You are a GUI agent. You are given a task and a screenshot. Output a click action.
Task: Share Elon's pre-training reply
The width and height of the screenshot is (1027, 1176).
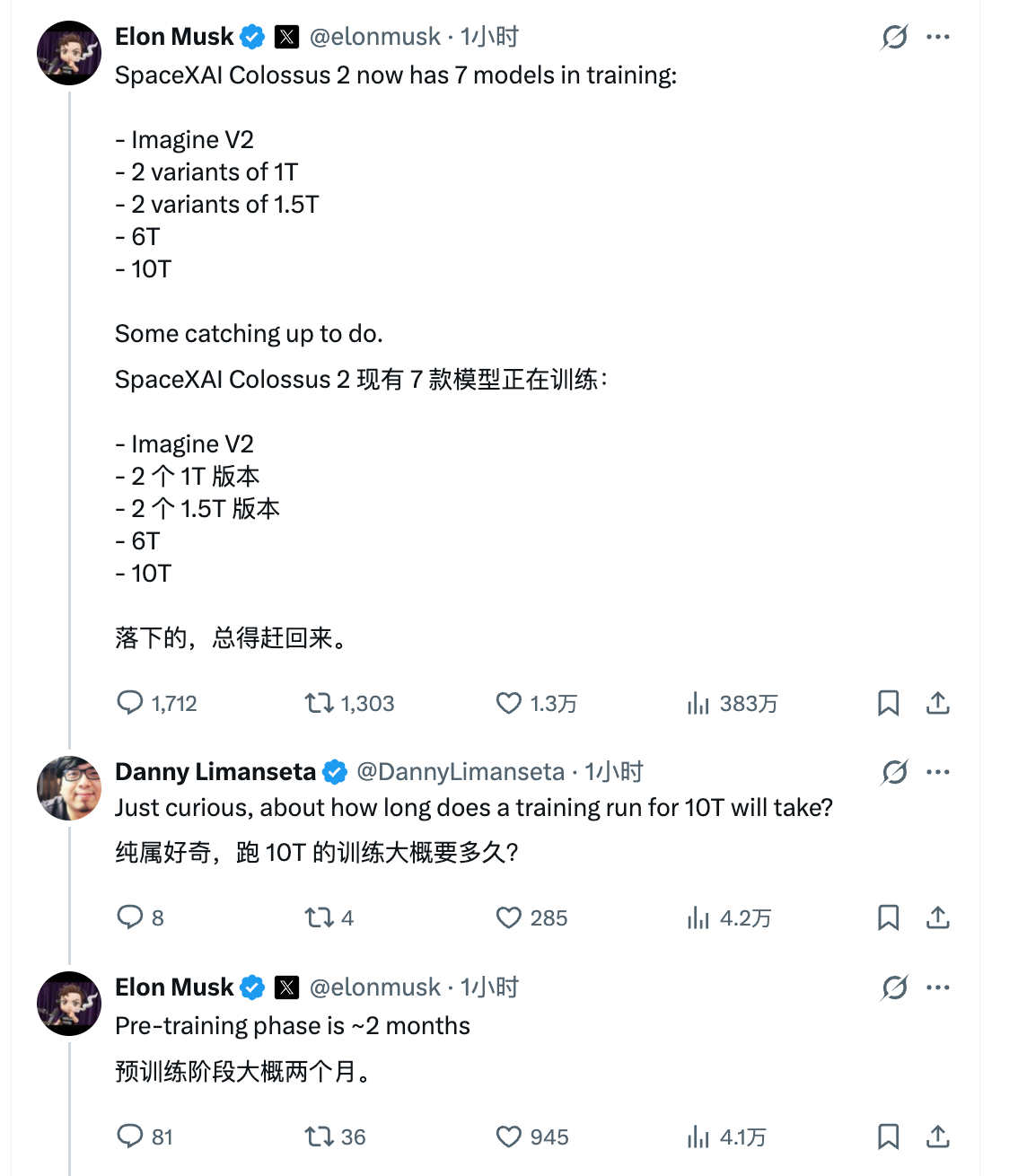pyautogui.click(x=937, y=1137)
